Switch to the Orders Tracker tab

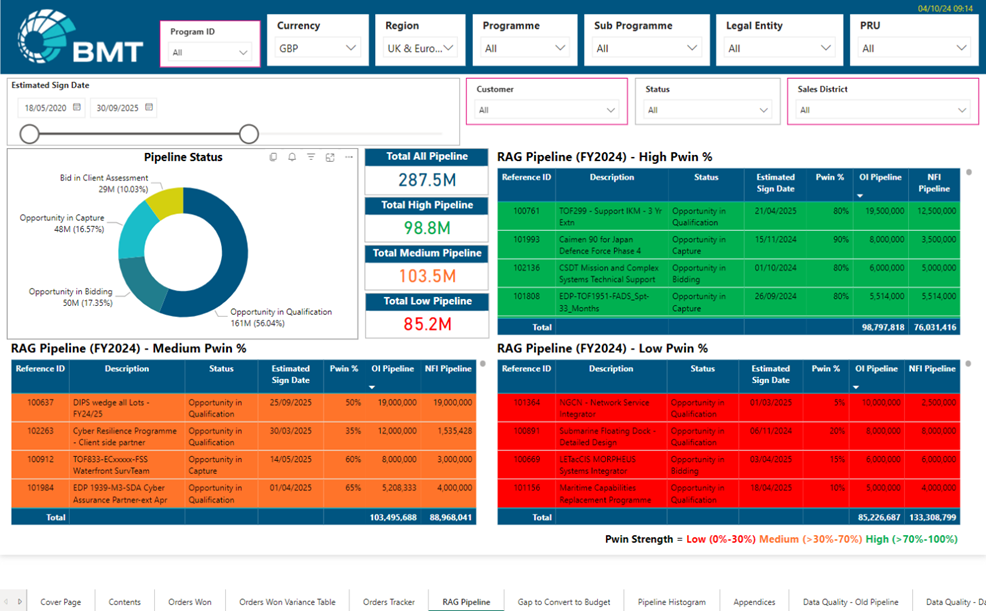[x=388, y=602]
